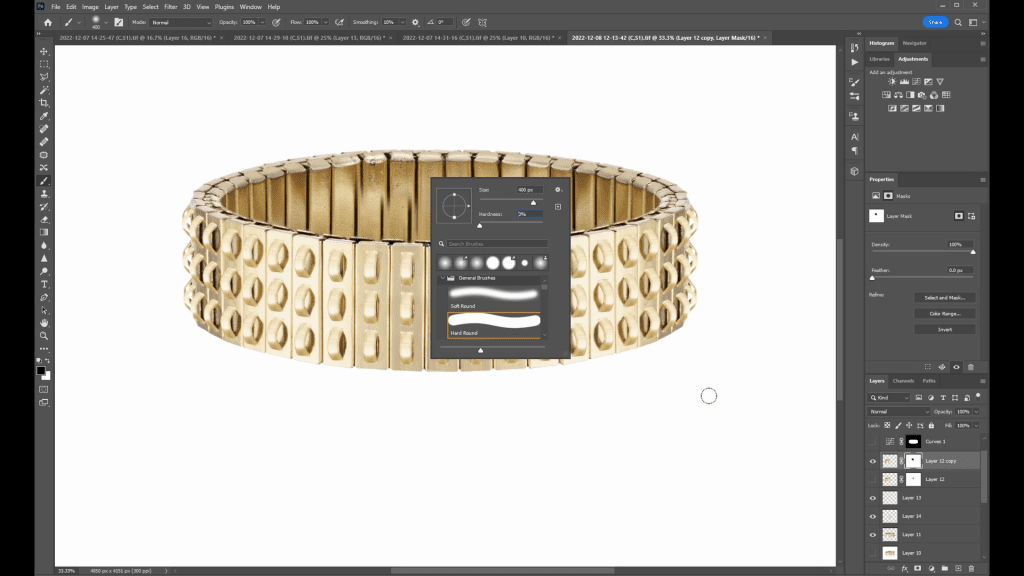
Task: Open the brush Mode dropdown
Action: click(181, 22)
